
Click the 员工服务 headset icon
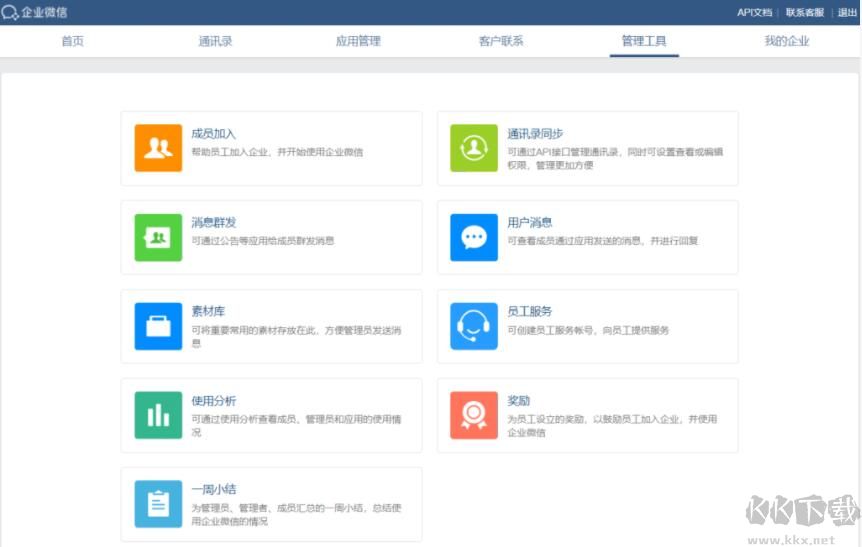[474, 326]
